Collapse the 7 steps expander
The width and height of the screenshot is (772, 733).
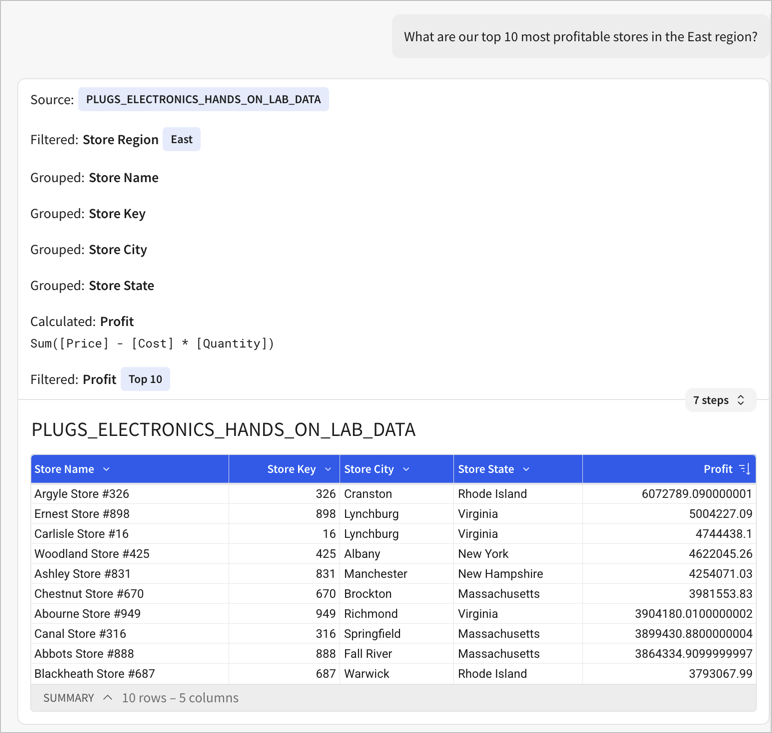(720, 400)
